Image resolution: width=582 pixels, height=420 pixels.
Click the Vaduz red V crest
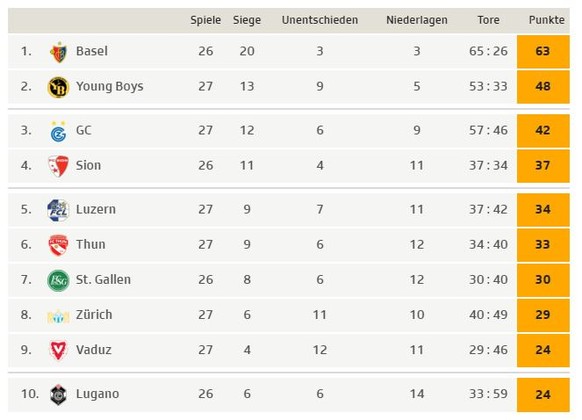coord(58,350)
